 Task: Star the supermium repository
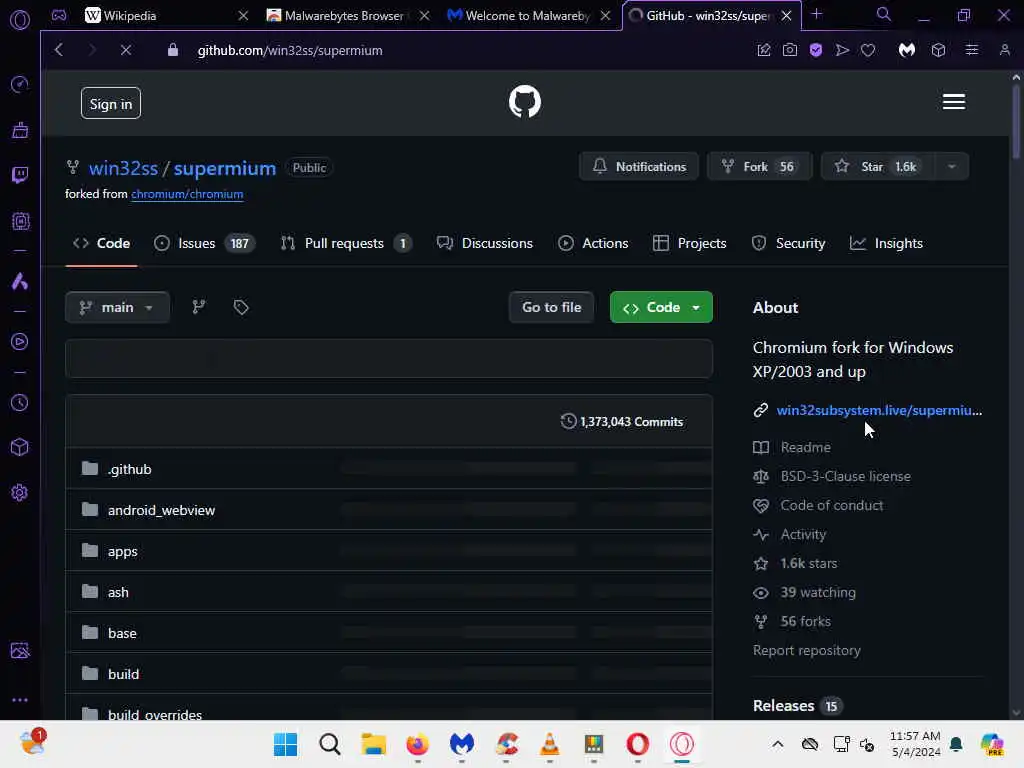pos(878,167)
